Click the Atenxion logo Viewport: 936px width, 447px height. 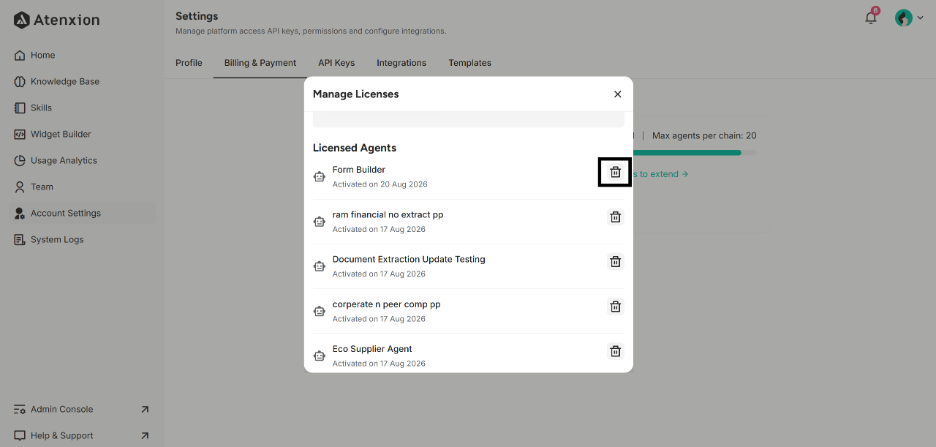tap(57, 20)
